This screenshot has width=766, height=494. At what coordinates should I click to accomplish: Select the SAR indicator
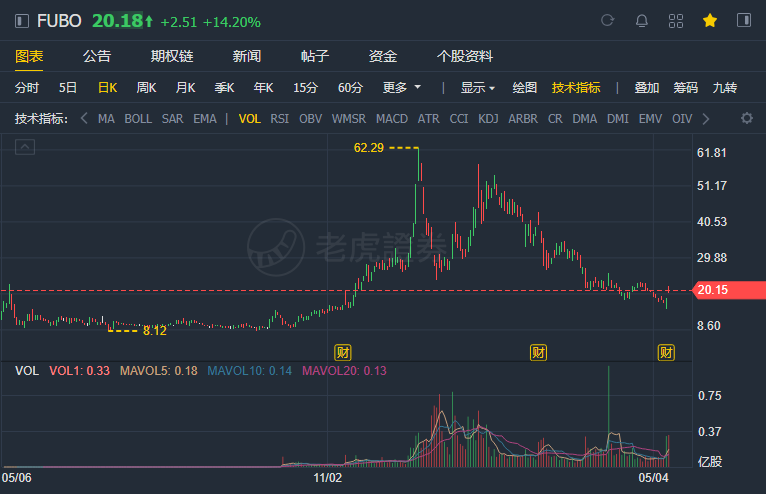[172, 119]
